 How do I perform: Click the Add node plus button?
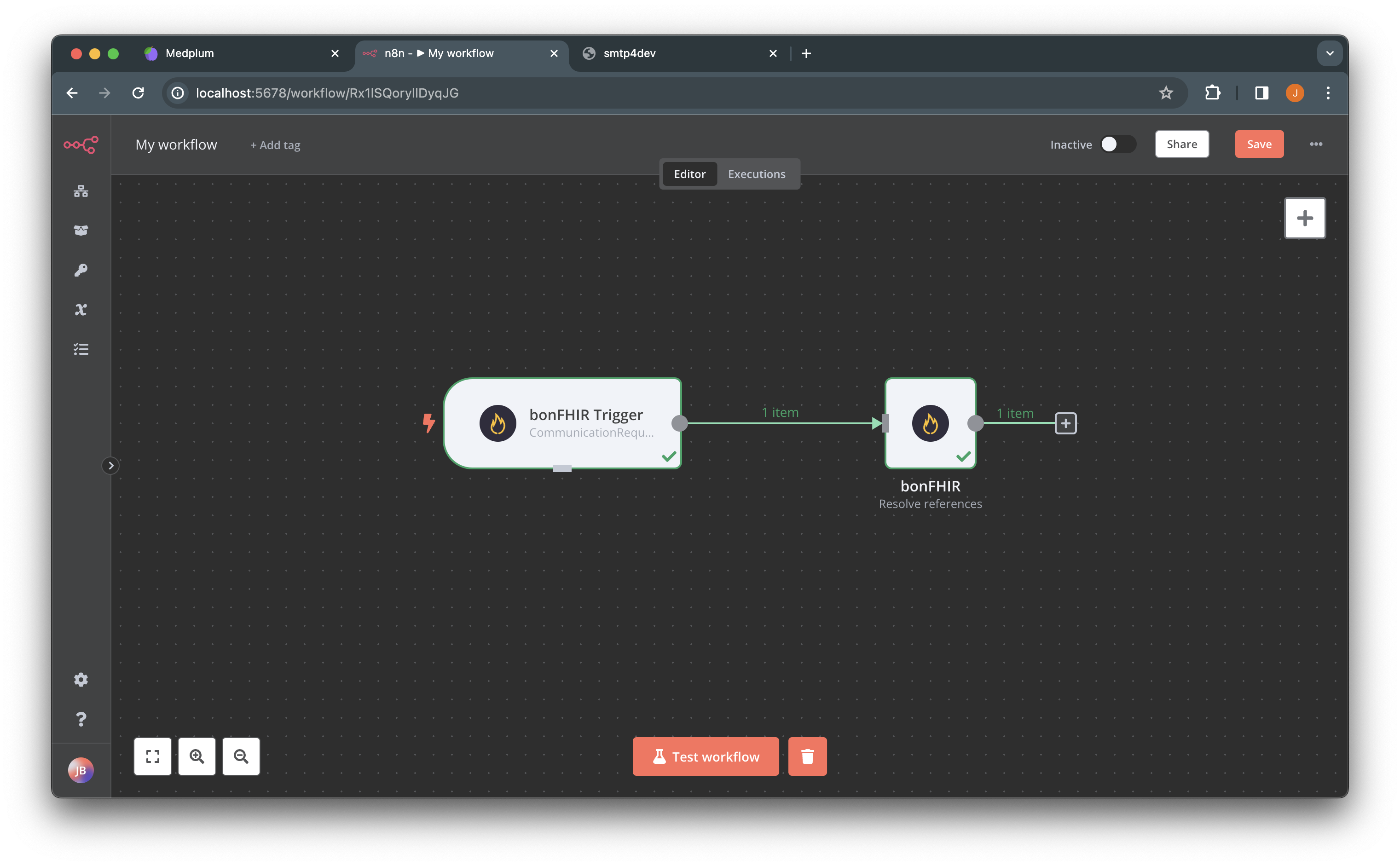click(1066, 423)
